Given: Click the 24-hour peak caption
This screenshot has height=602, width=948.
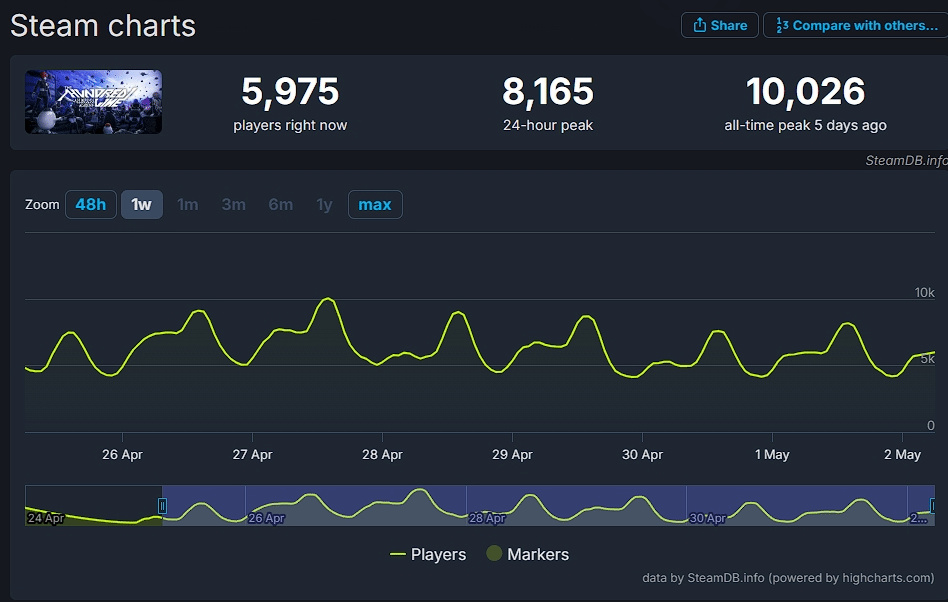Looking at the screenshot, I should pyautogui.click(x=548, y=125).
